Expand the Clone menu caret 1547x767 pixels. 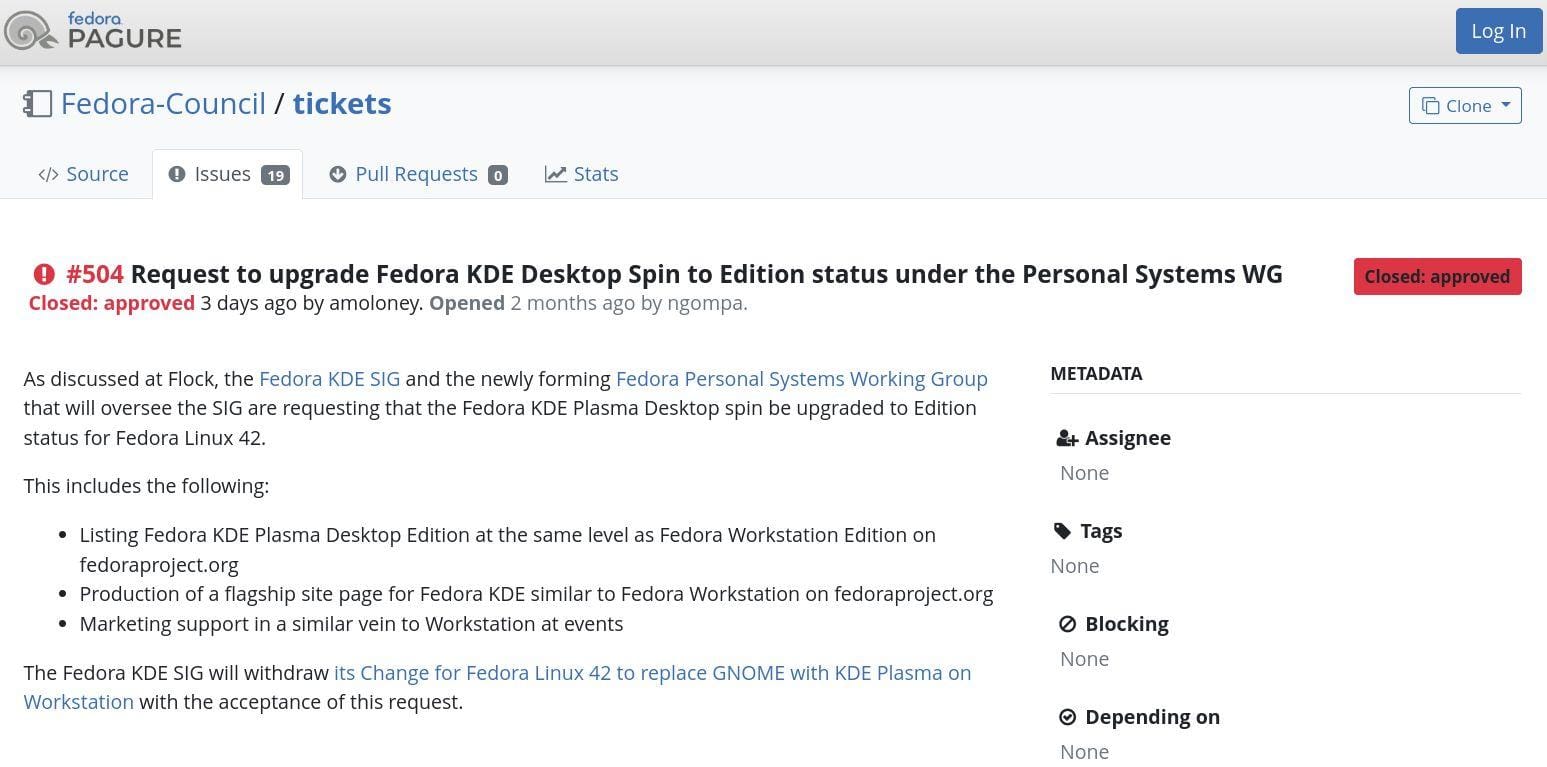[1507, 105]
